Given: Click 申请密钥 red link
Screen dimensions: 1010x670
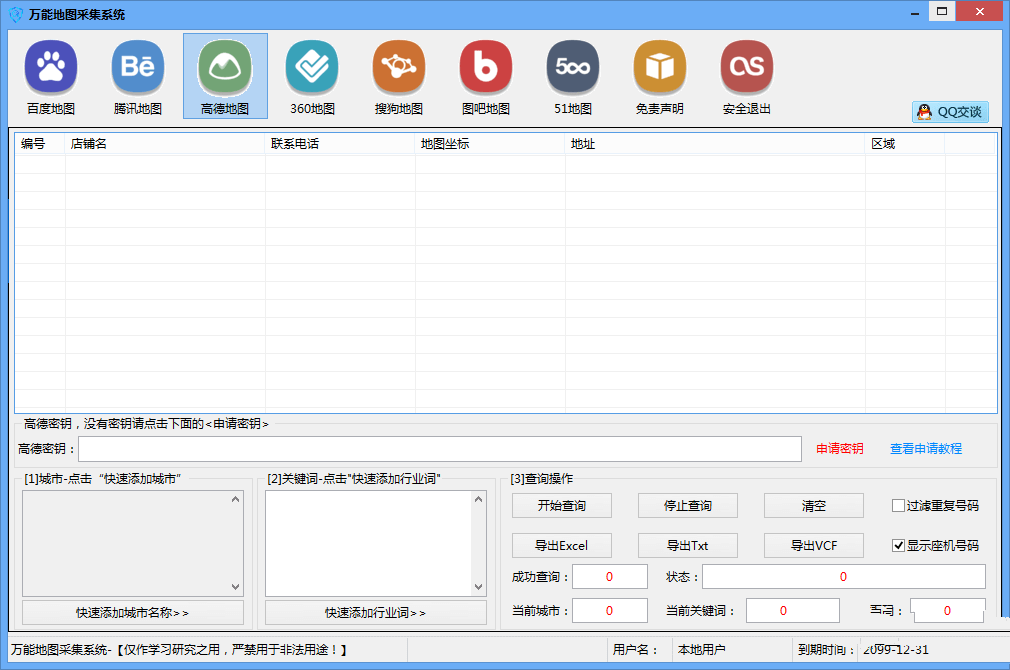Looking at the screenshot, I should tap(839, 448).
